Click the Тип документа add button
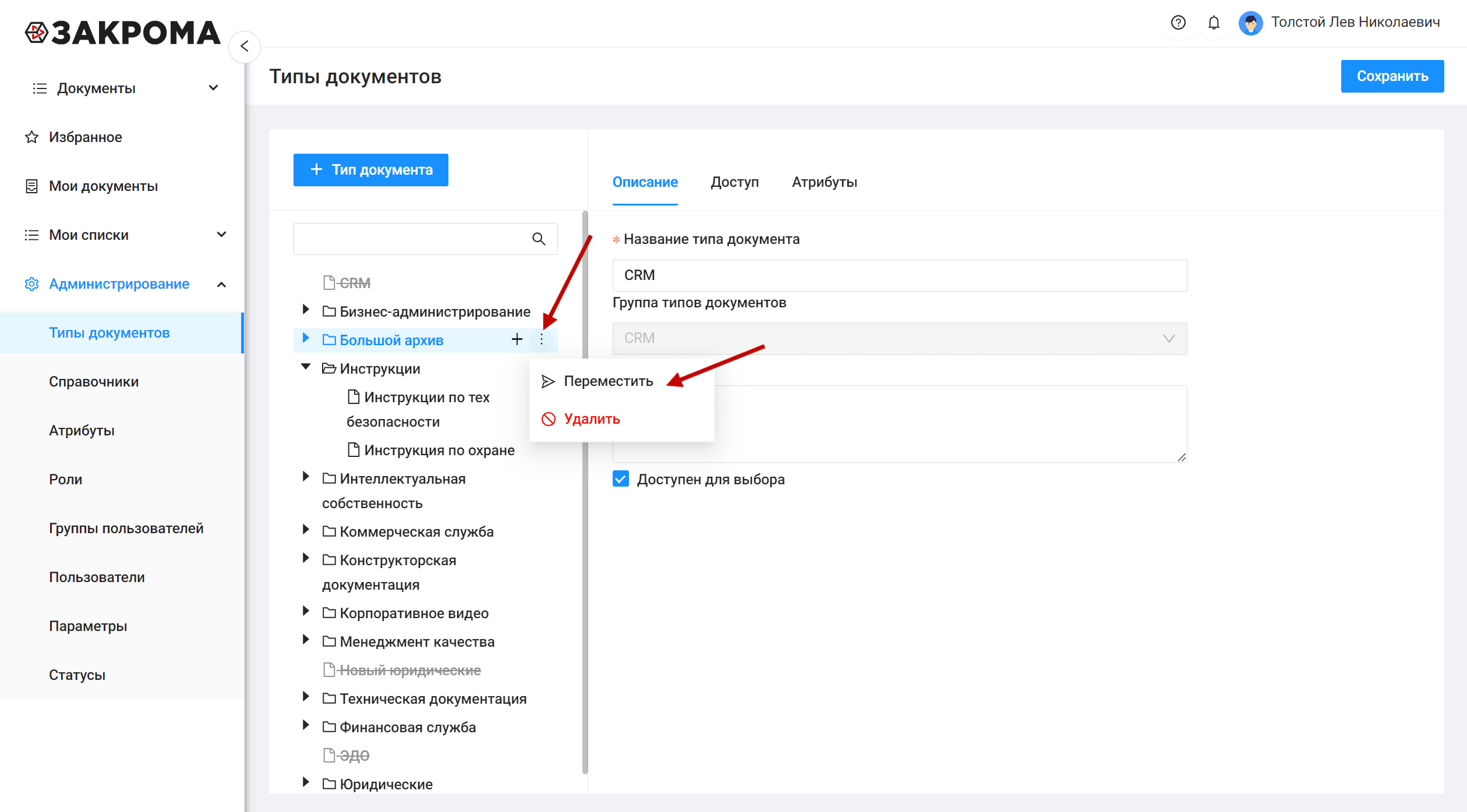Image resolution: width=1467 pixels, height=812 pixels. click(x=371, y=170)
